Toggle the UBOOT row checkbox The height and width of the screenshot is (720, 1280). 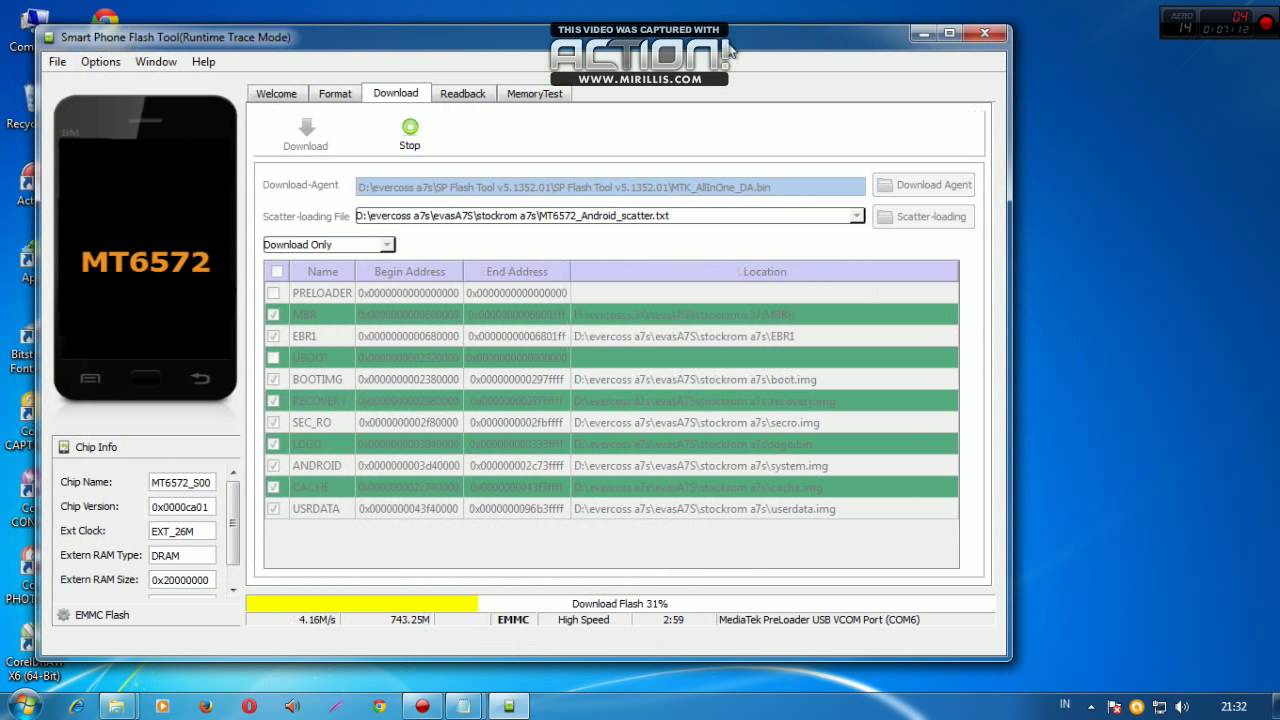(274, 358)
